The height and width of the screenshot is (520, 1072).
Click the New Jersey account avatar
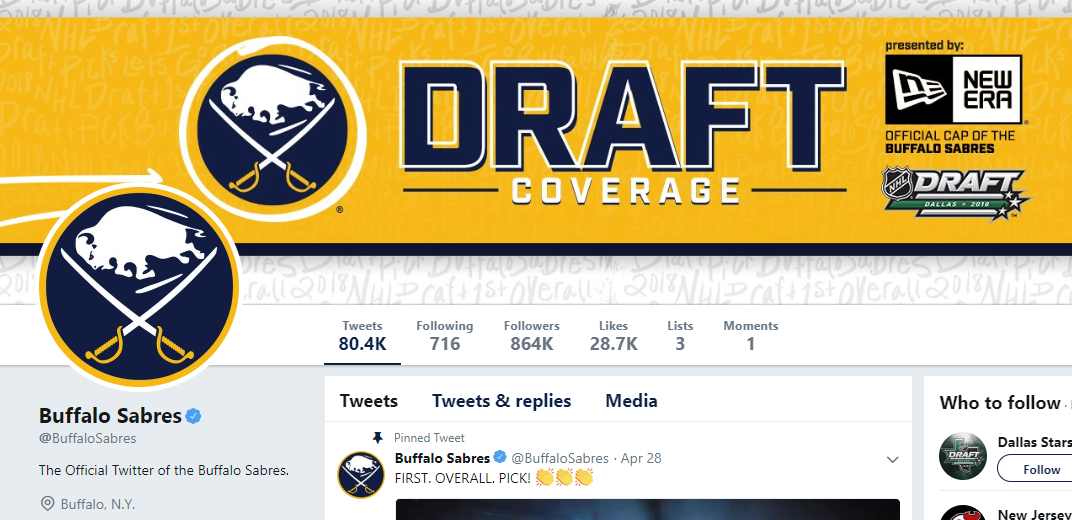(x=963, y=513)
